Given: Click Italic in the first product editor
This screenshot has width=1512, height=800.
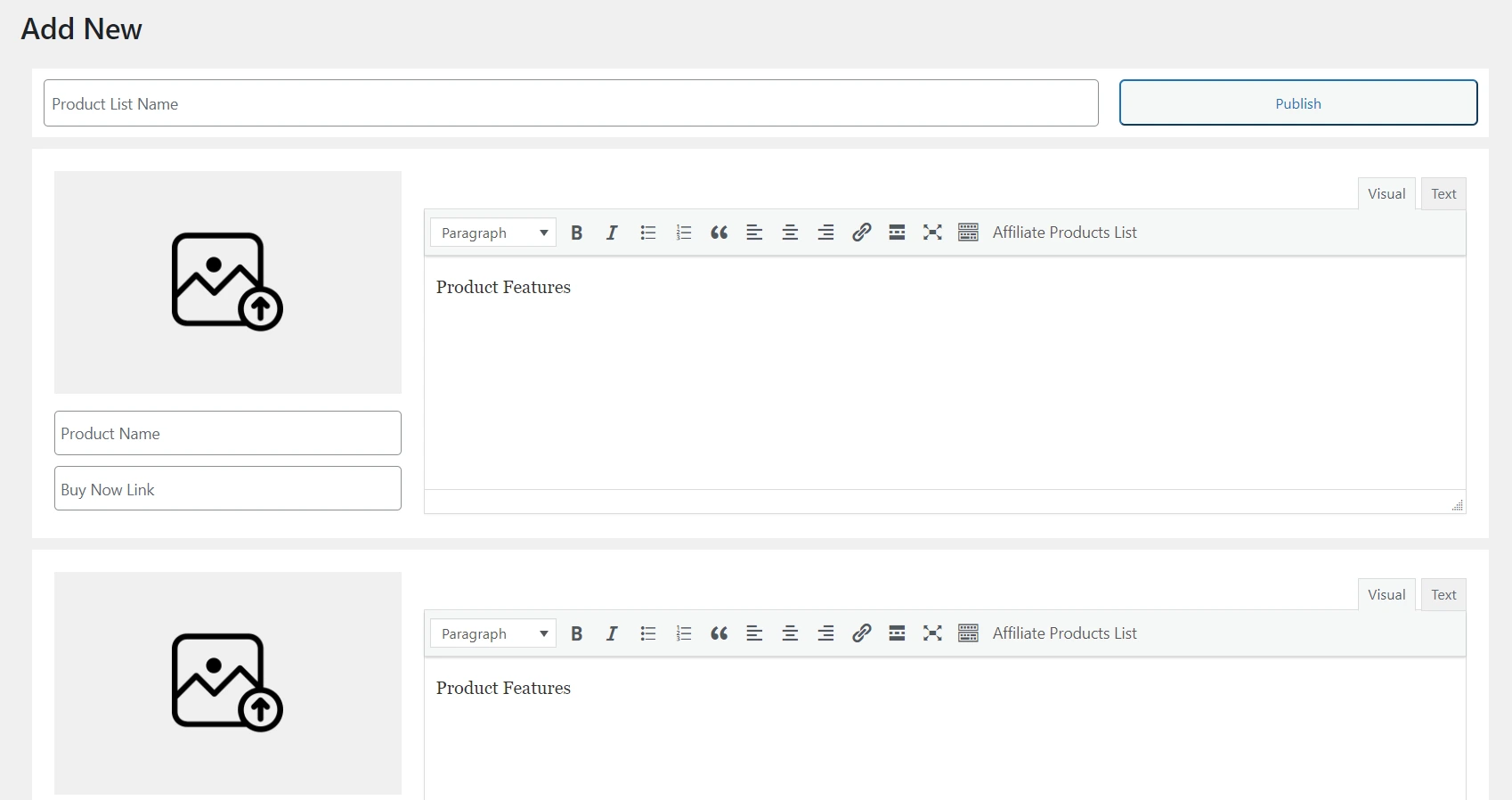Looking at the screenshot, I should pos(612,233).
